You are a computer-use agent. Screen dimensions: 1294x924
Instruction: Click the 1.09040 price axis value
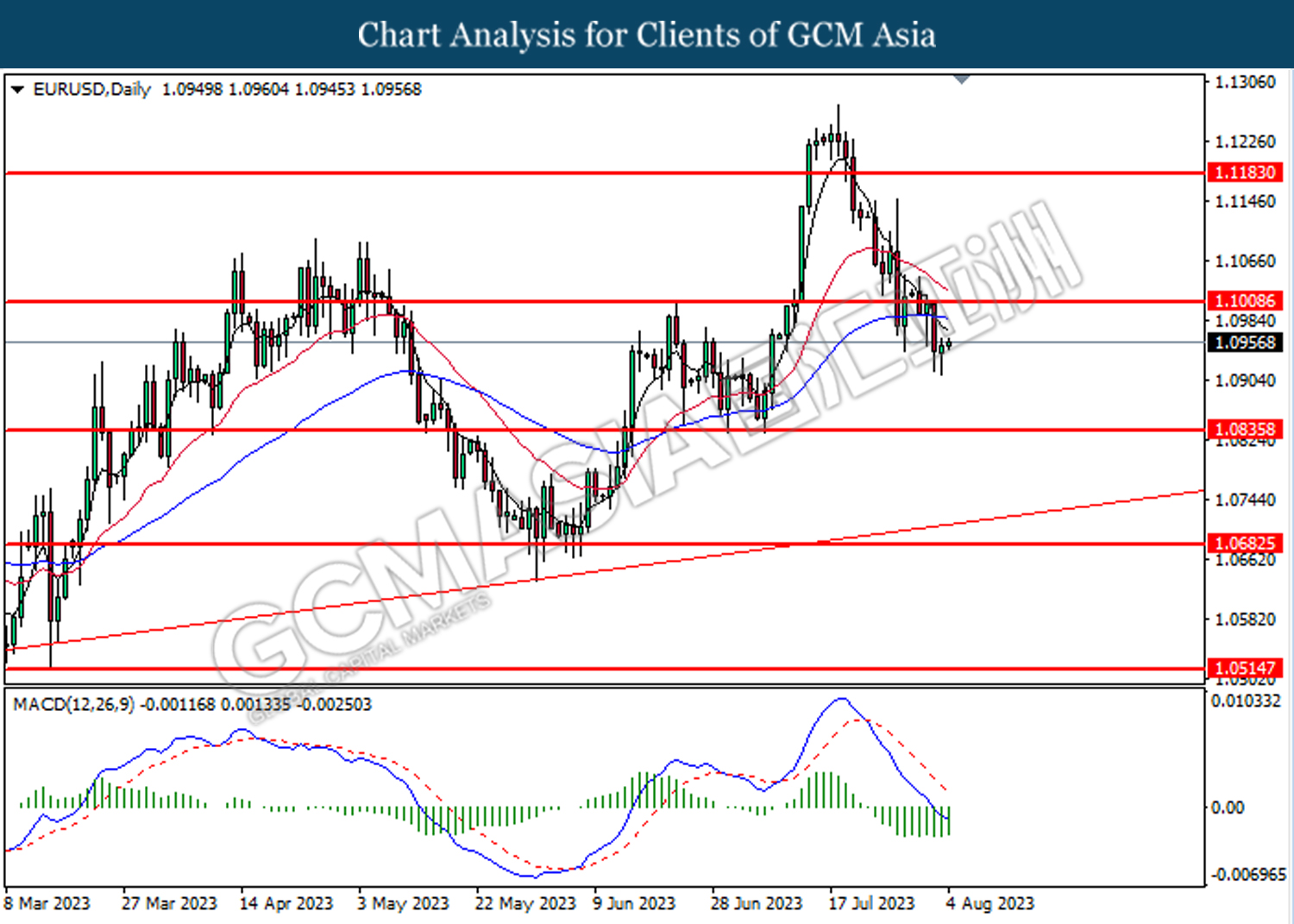click(x=1245, y=380)
